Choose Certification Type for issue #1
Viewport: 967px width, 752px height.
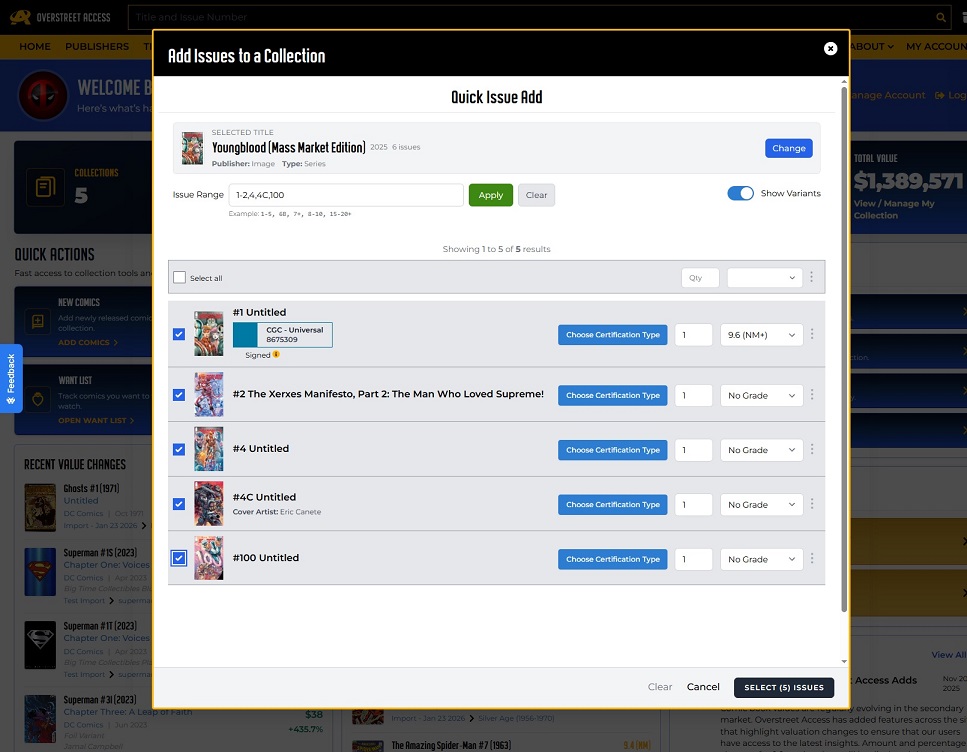coord(612,334)
